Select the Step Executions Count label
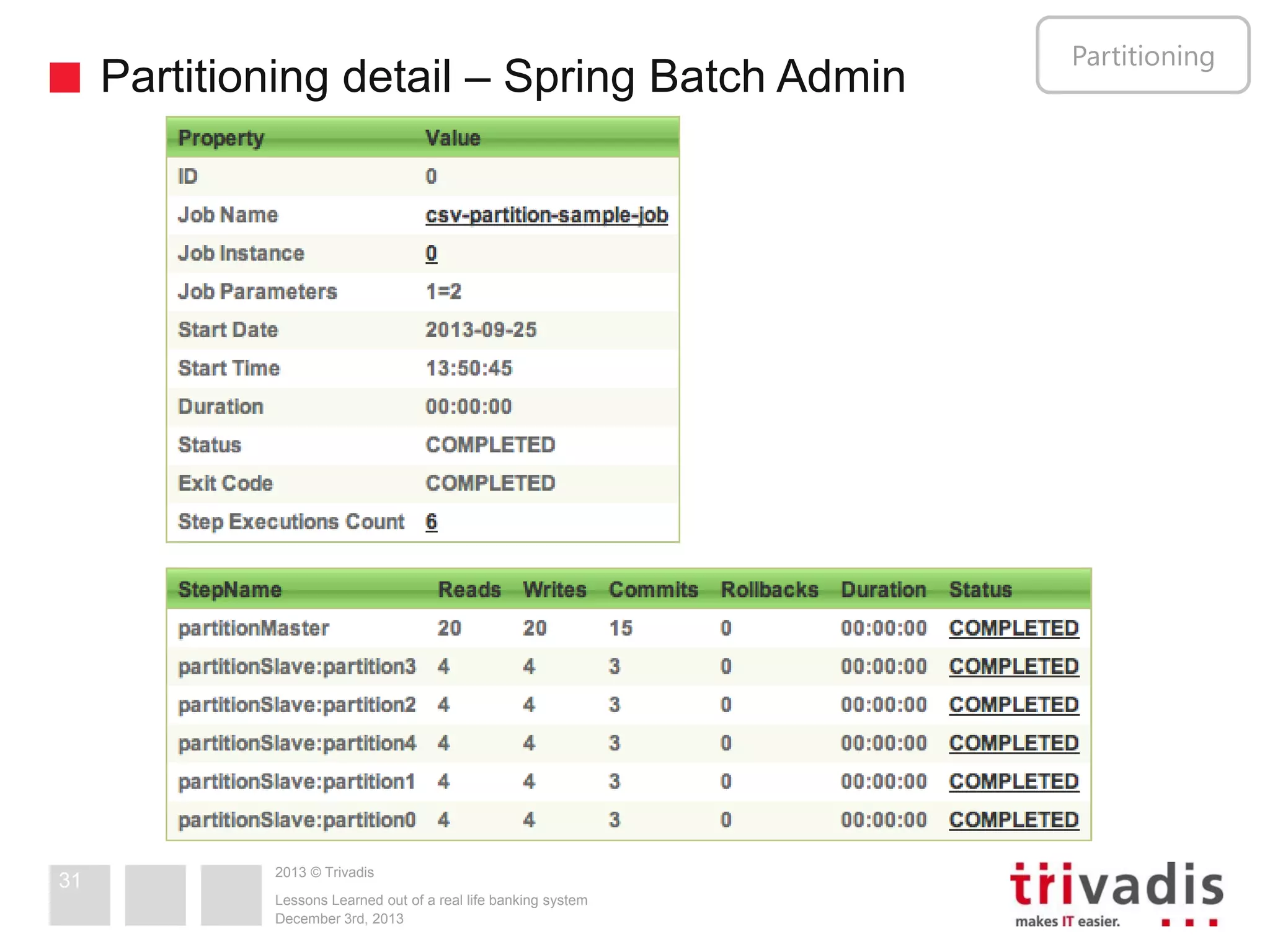The width and height of the screenshot is (1270, 952). pos(291,522)
